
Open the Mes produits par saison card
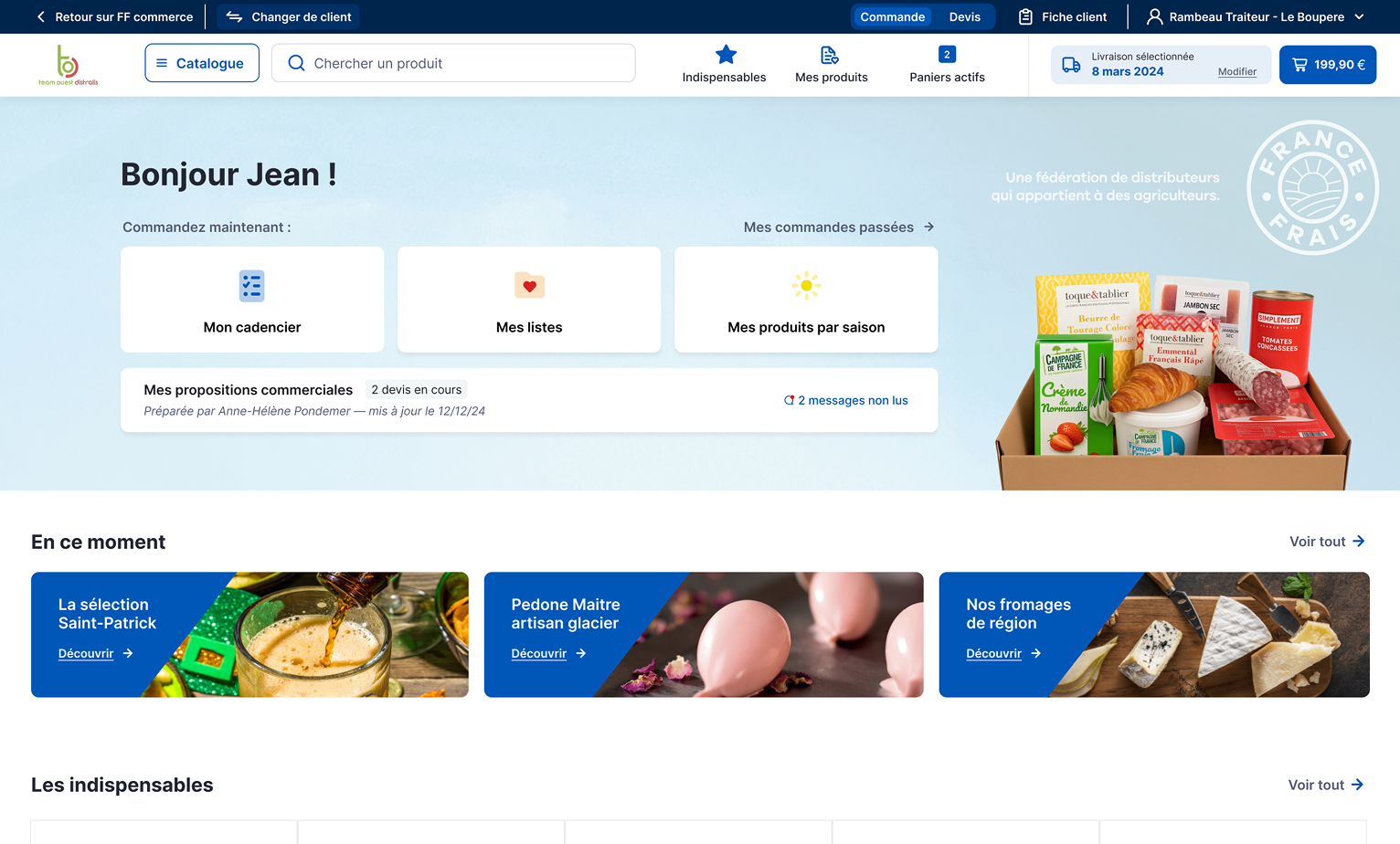click(x=806, y=300)
